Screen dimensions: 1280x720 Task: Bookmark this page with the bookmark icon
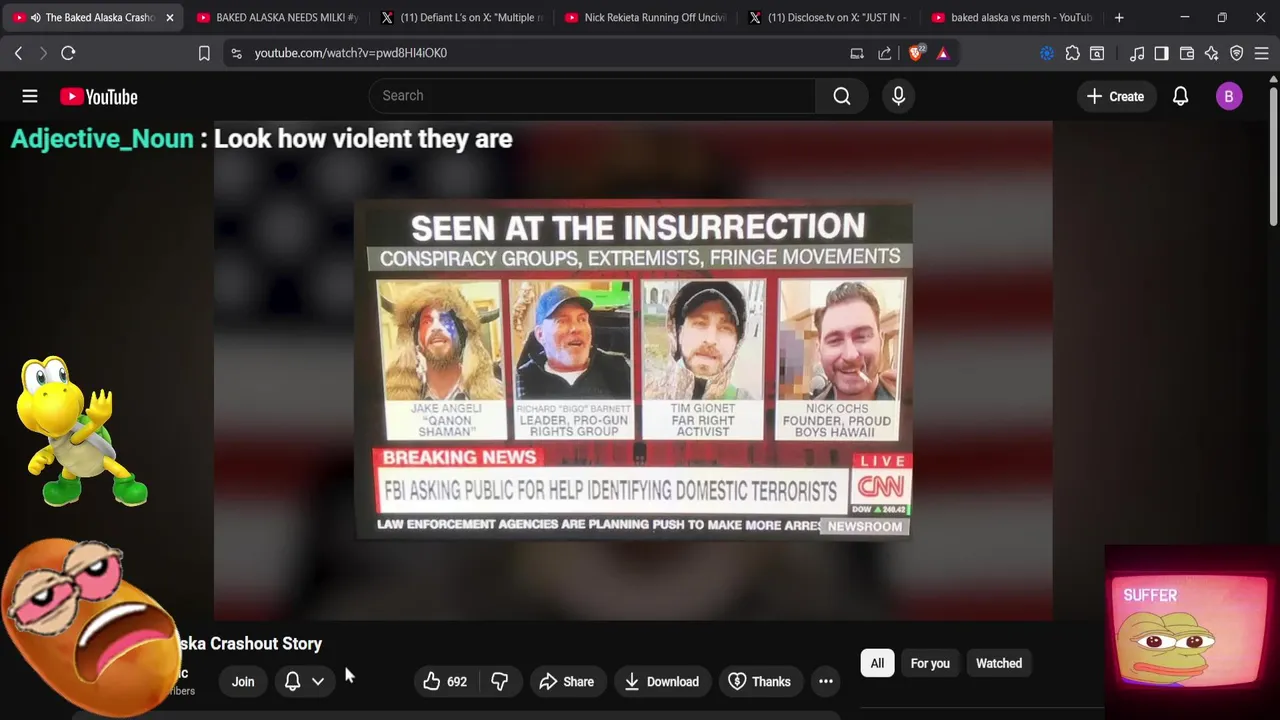pos(204,53)
